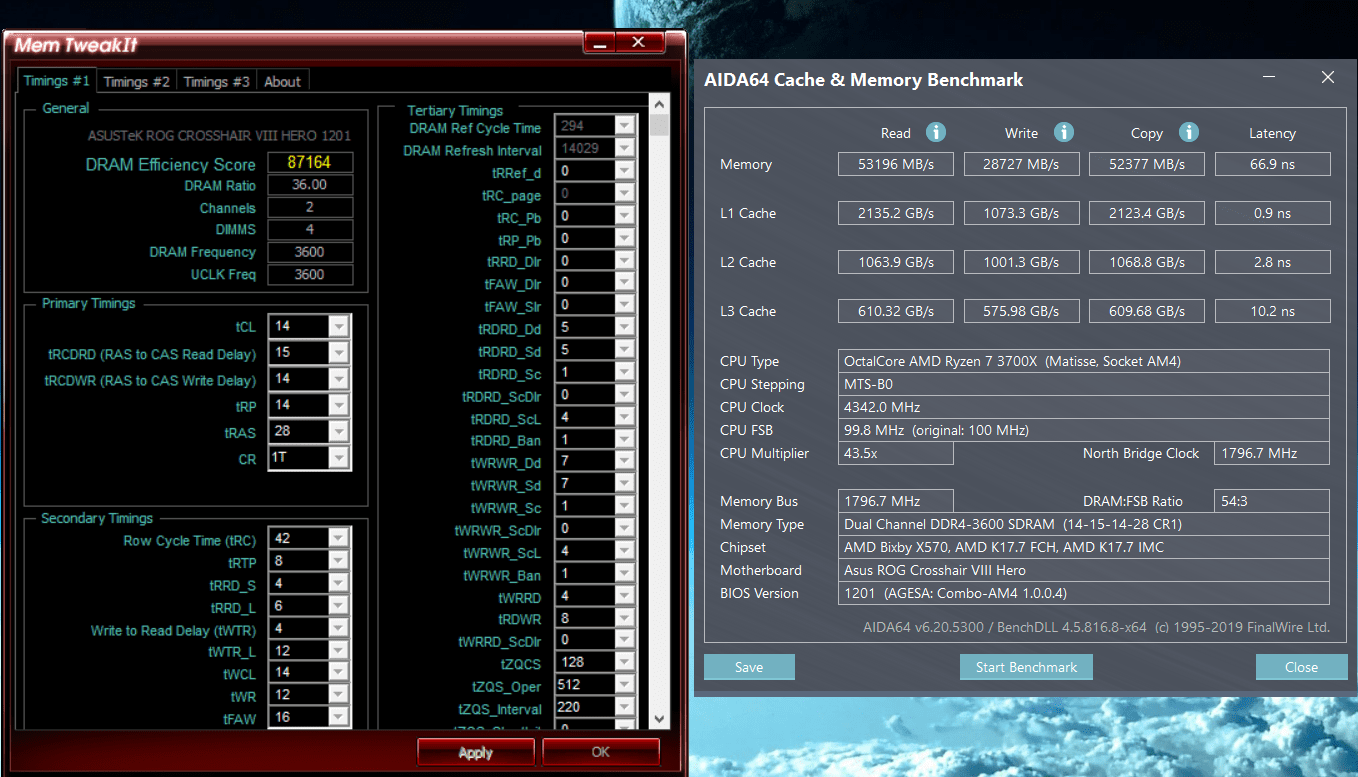Close the Mem TweakIt window

(639, 43)
